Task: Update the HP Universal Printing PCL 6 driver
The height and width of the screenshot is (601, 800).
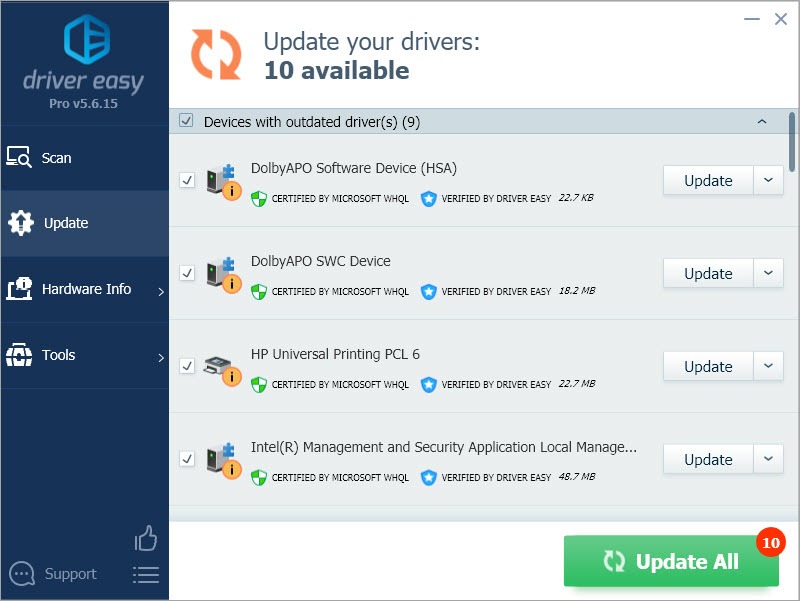Action: (x=707, y=366)
